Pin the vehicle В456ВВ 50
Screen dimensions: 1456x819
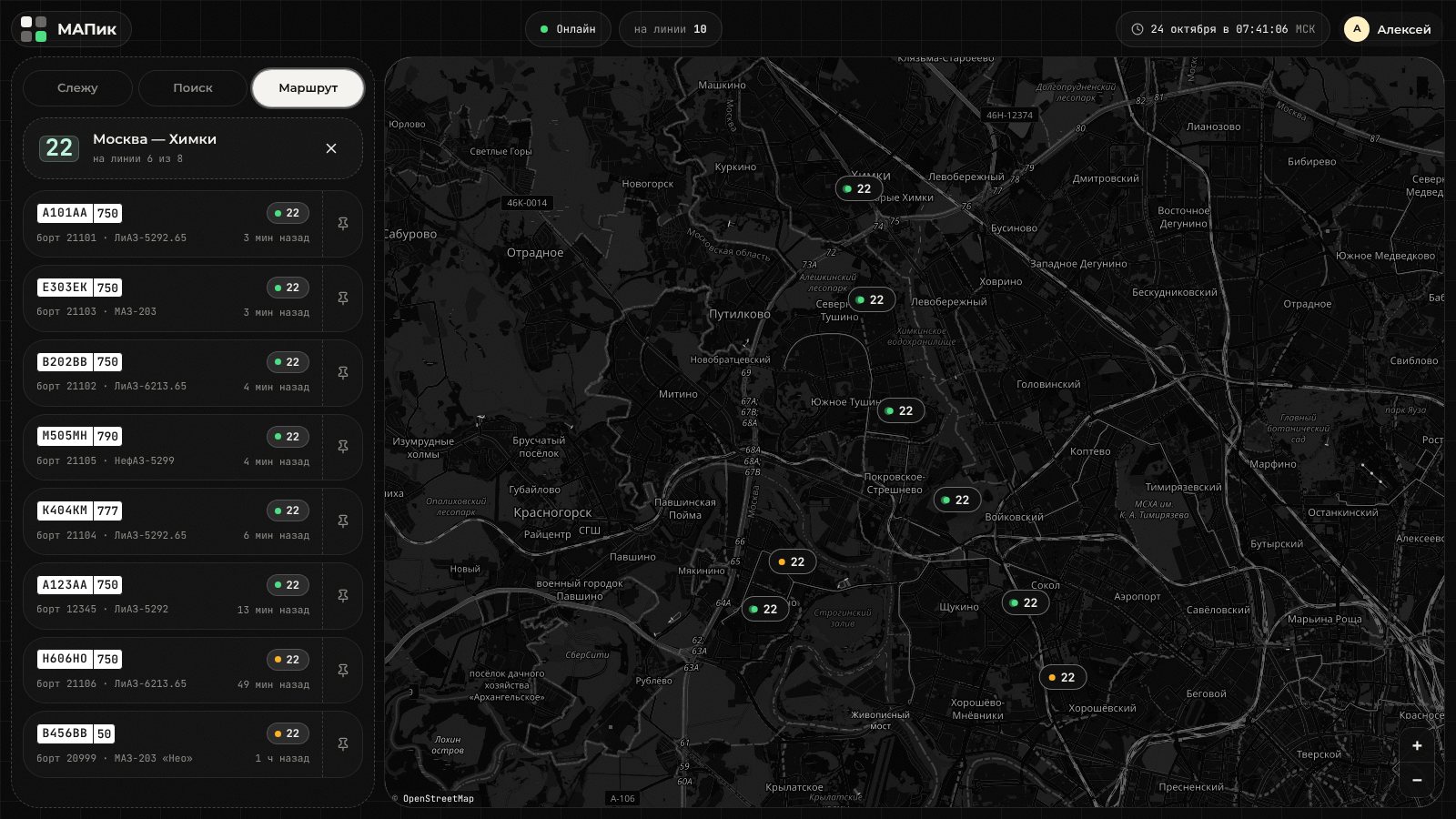(x=343, y=744)
